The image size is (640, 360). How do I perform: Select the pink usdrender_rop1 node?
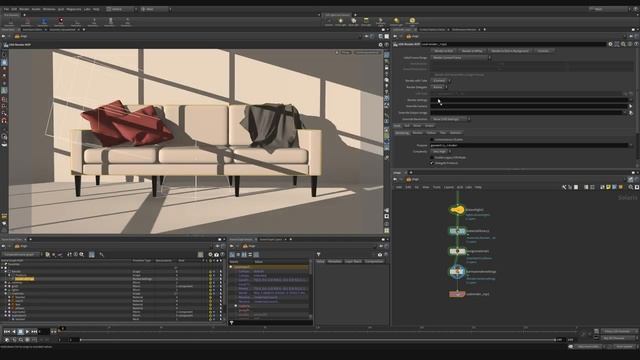[457, 294]
